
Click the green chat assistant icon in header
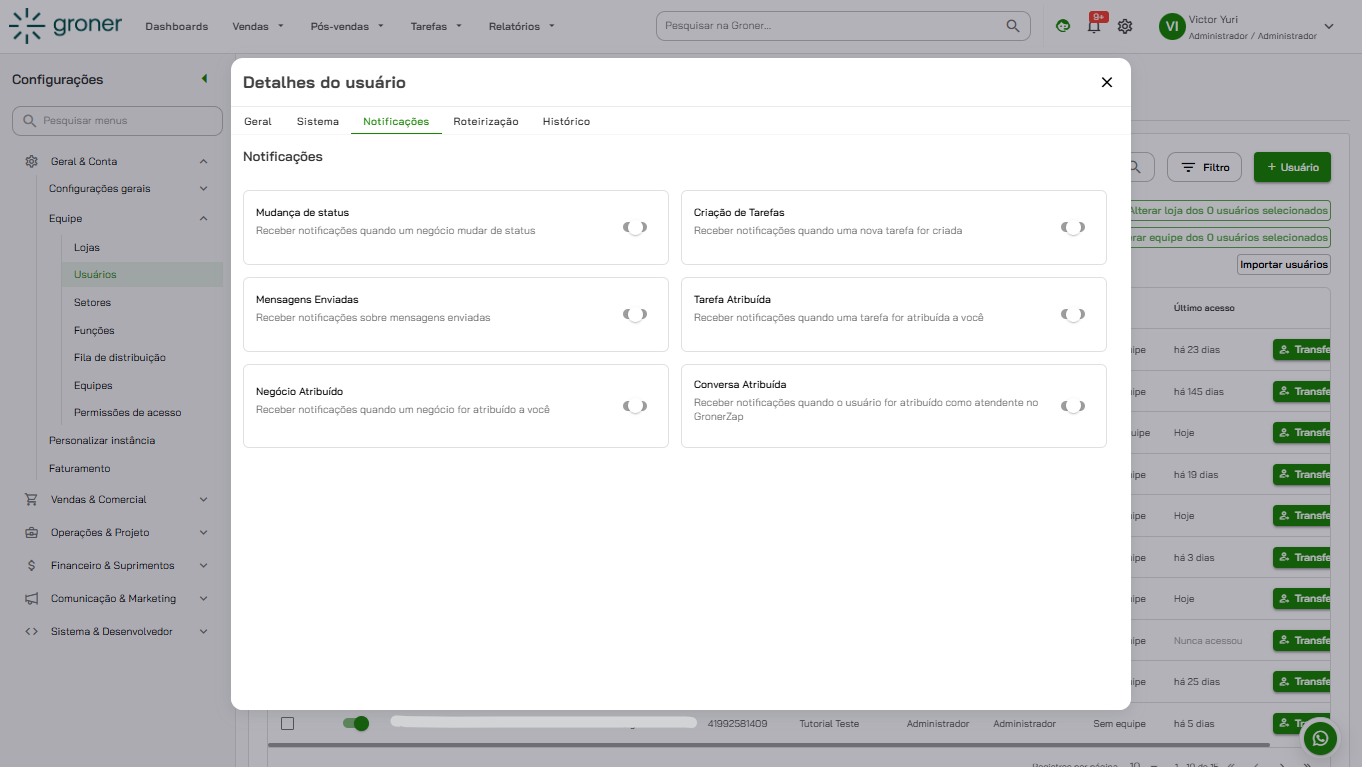coord(1063,26)
